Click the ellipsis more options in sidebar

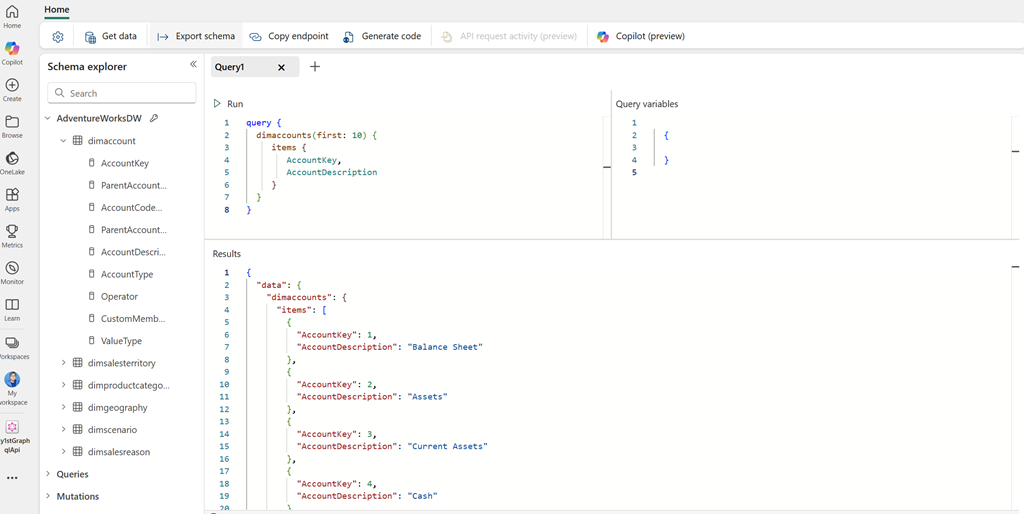click(x=12, y=477)
